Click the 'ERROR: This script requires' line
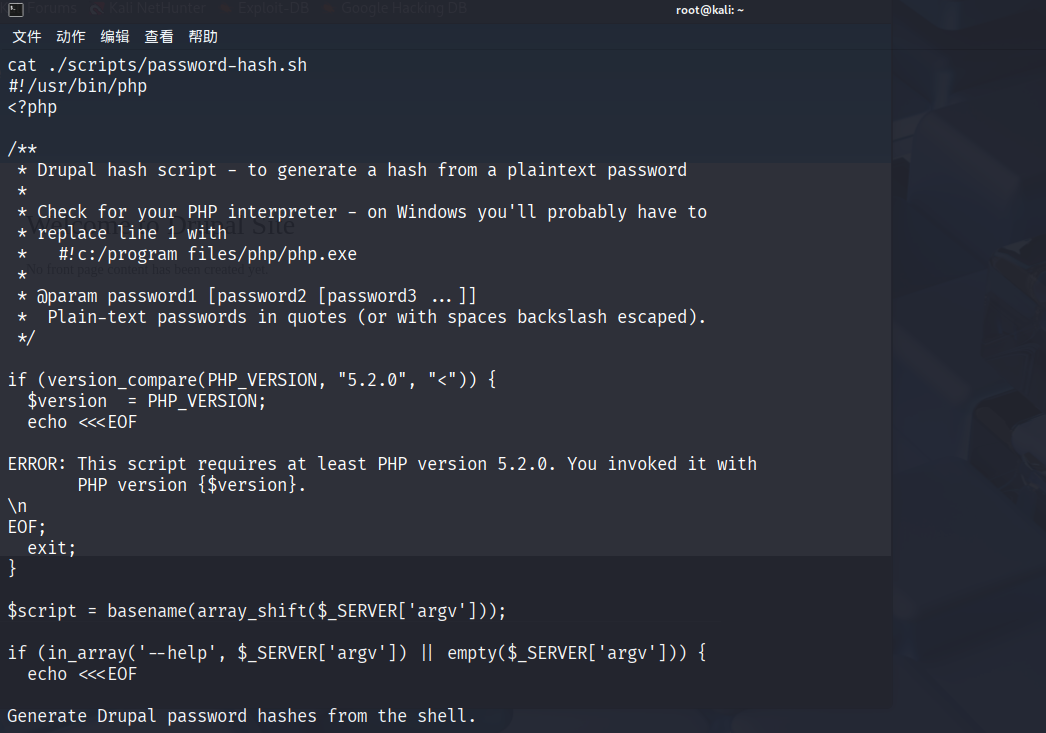 (x=382, y=464)
